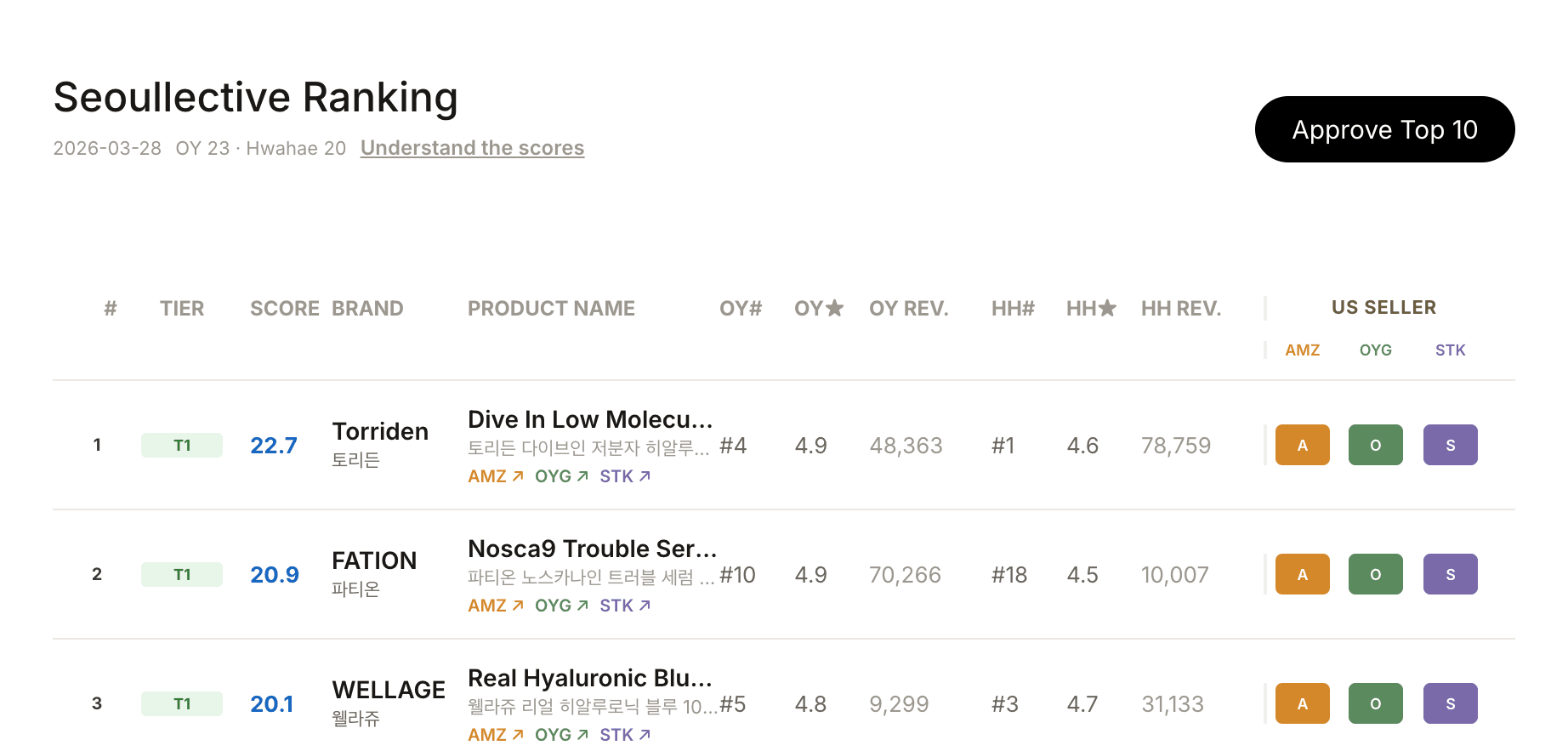Sort by the OY REV. column header

coord(908,309)
